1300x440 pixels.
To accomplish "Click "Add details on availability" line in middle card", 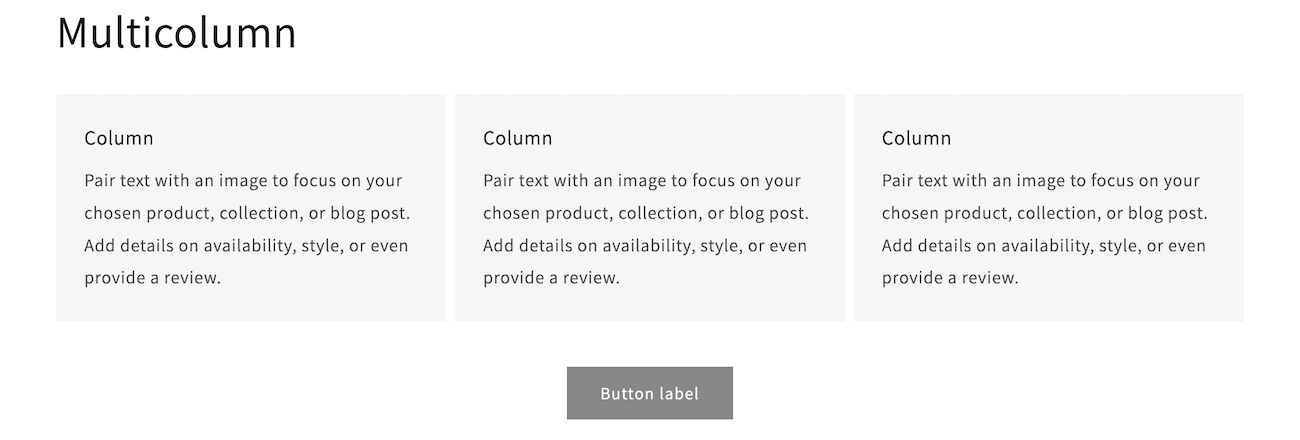I will coord(645,246).
